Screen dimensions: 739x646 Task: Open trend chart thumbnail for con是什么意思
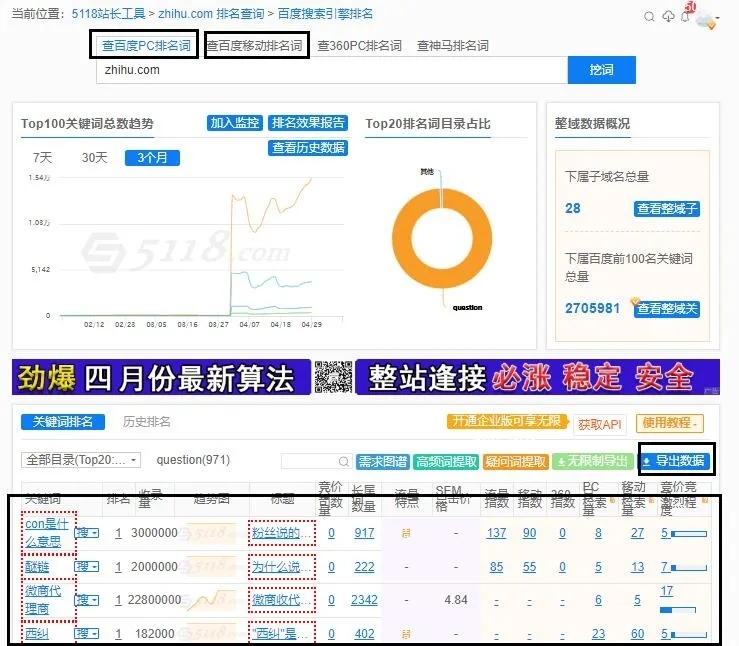pos(210,533)
